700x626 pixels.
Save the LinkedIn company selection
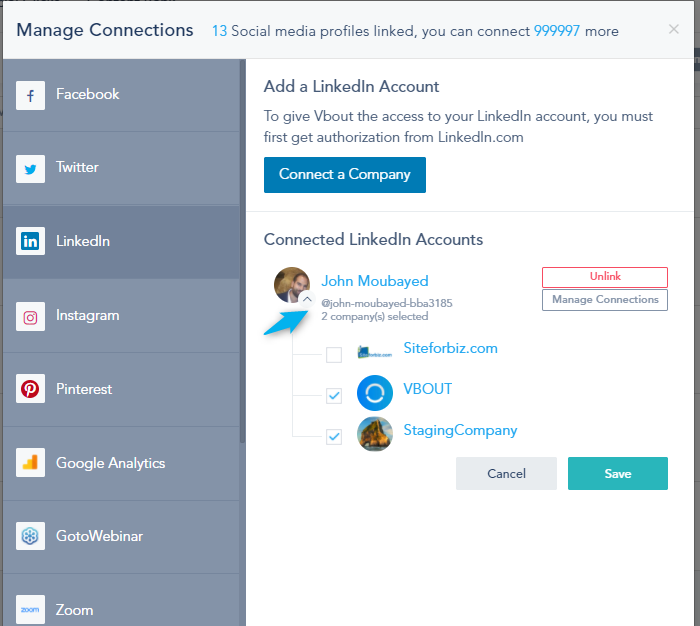click(618, 473)
